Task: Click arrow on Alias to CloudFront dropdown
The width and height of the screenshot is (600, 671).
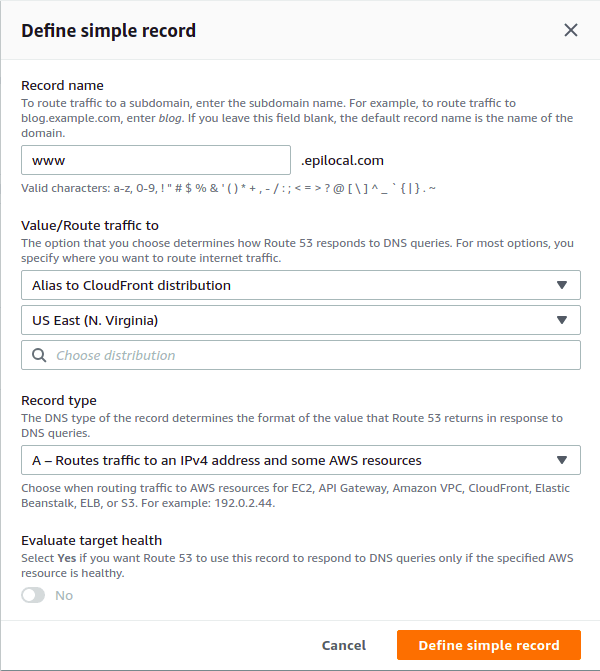Action: coord(561,285)
